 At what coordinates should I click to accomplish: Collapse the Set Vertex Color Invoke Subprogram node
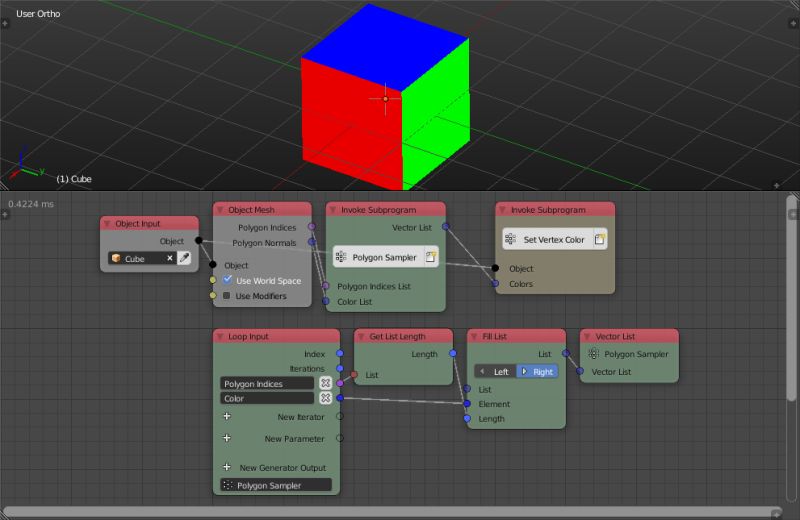(503, 210)
